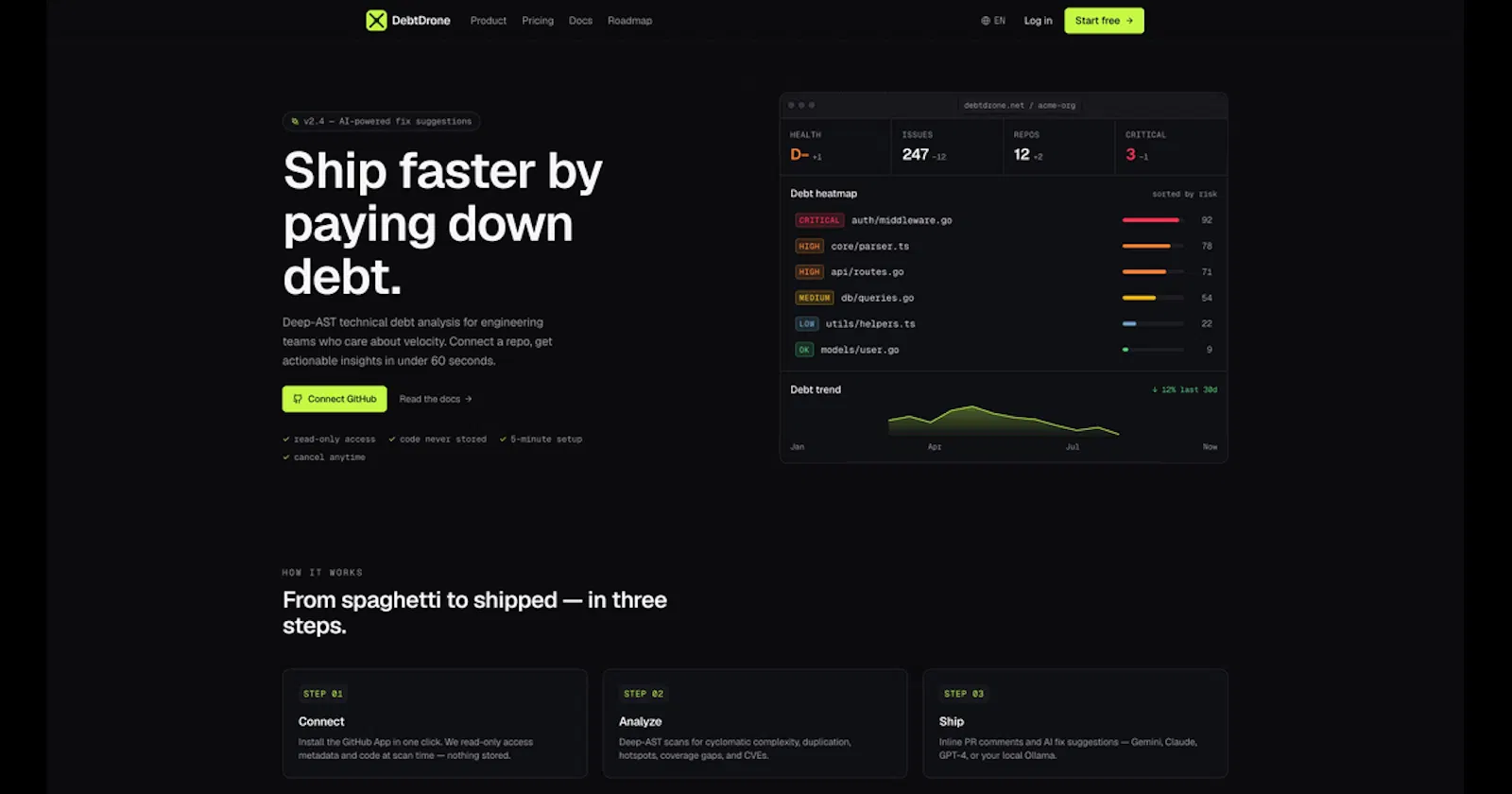This screenshot has height=794, width=1512.
Task: Click the ISSUES count 247
Action: (915, 154)
